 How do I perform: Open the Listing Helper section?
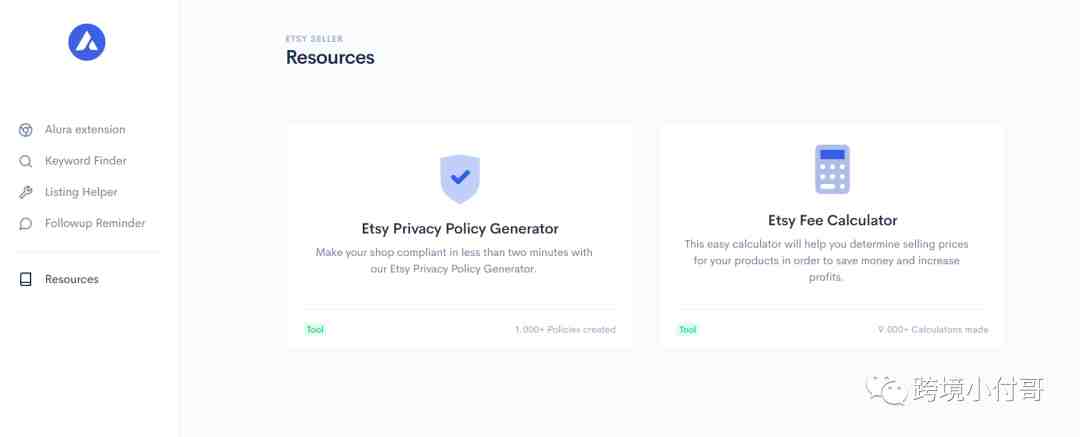(x=81, y=192)
